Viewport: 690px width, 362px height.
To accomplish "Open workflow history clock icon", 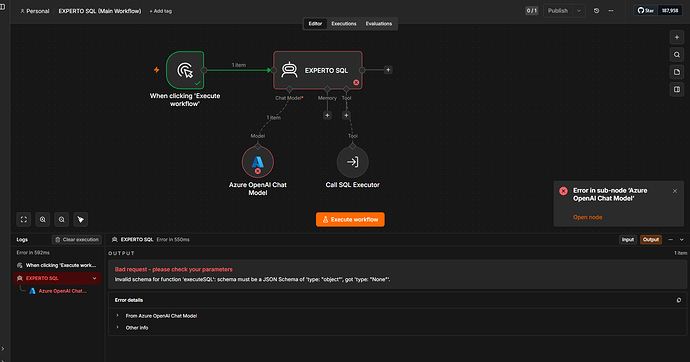I will tap(596, 11).
